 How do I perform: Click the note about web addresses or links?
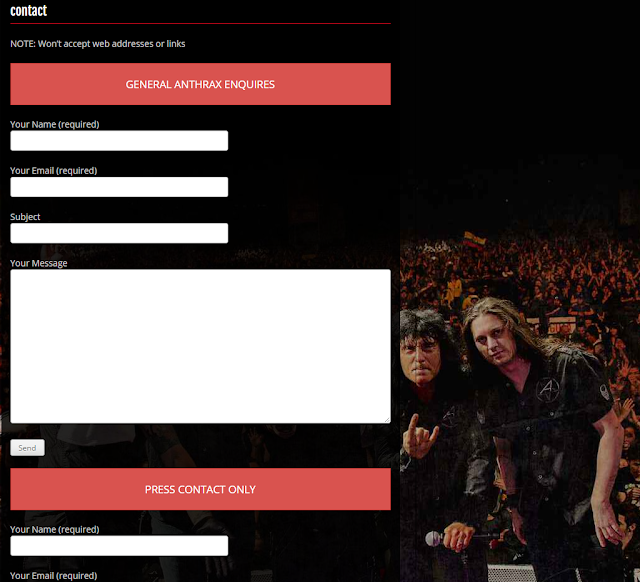[x=98, y=44]
